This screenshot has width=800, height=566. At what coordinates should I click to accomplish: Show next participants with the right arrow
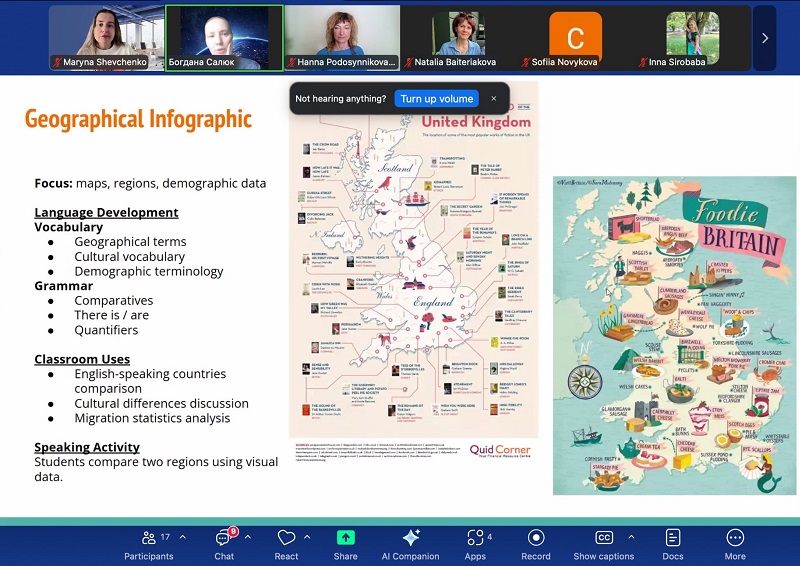tap(765, 38)
